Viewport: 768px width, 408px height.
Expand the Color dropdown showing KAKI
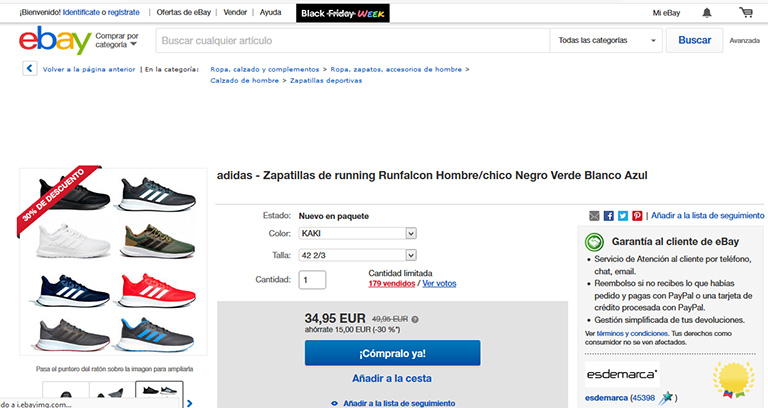click(x=358, y=233)
